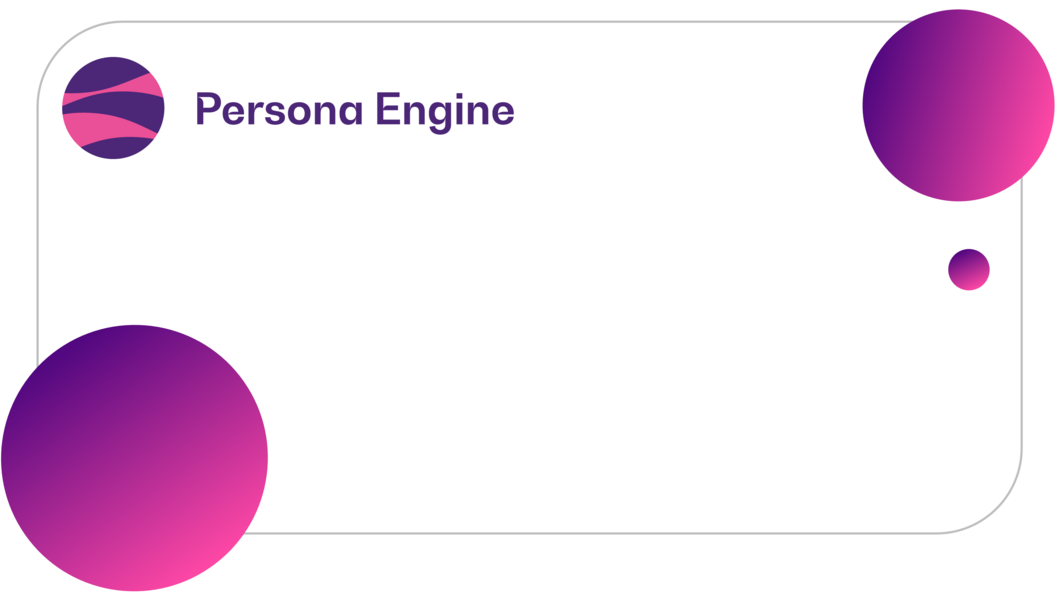Select the word "Engine" in the title
1060x600 pixels.
click(x=445, y=112)
